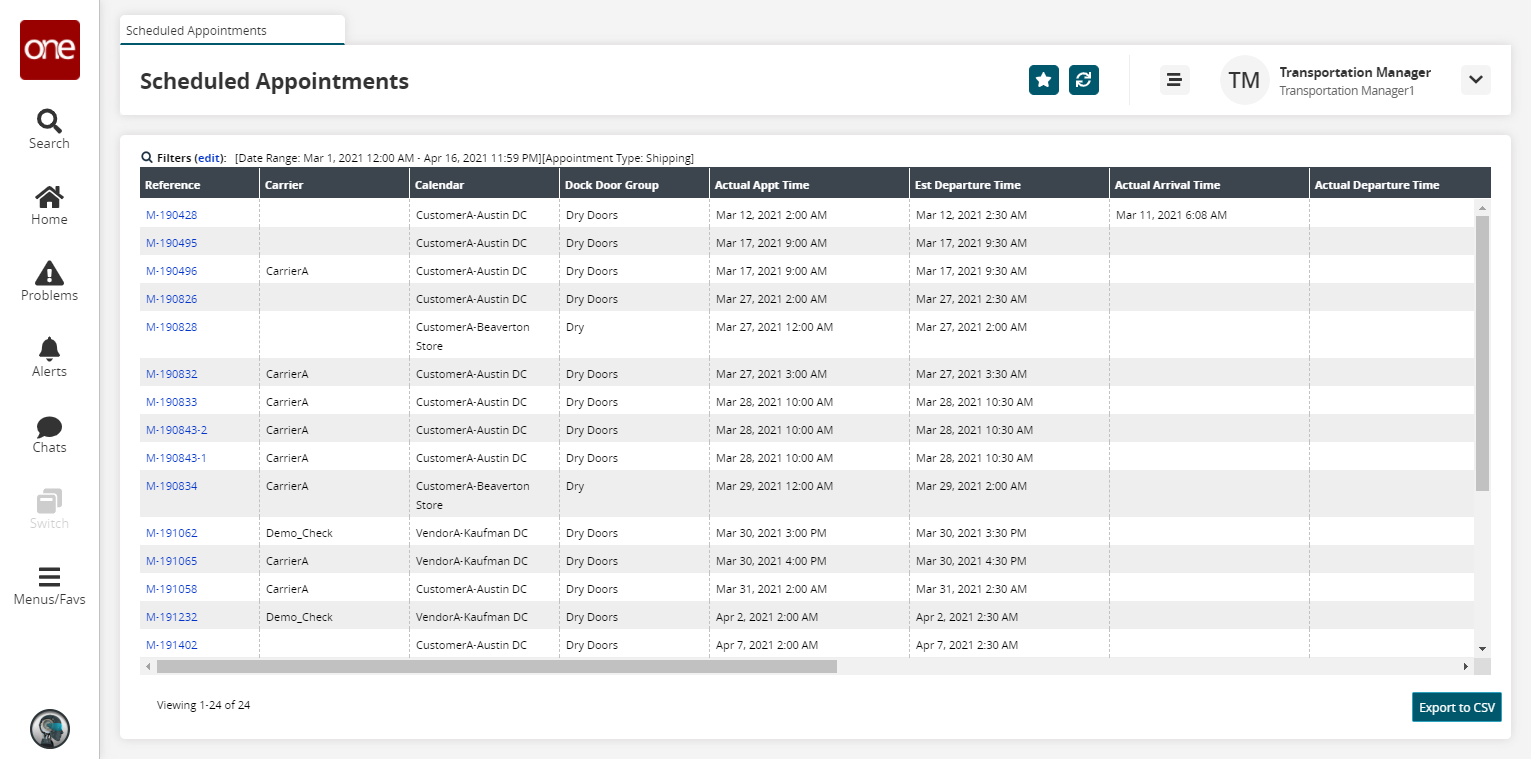
Task: Expand the Transportation Manager user dropdown
Action: click(x=1476, y=80)
